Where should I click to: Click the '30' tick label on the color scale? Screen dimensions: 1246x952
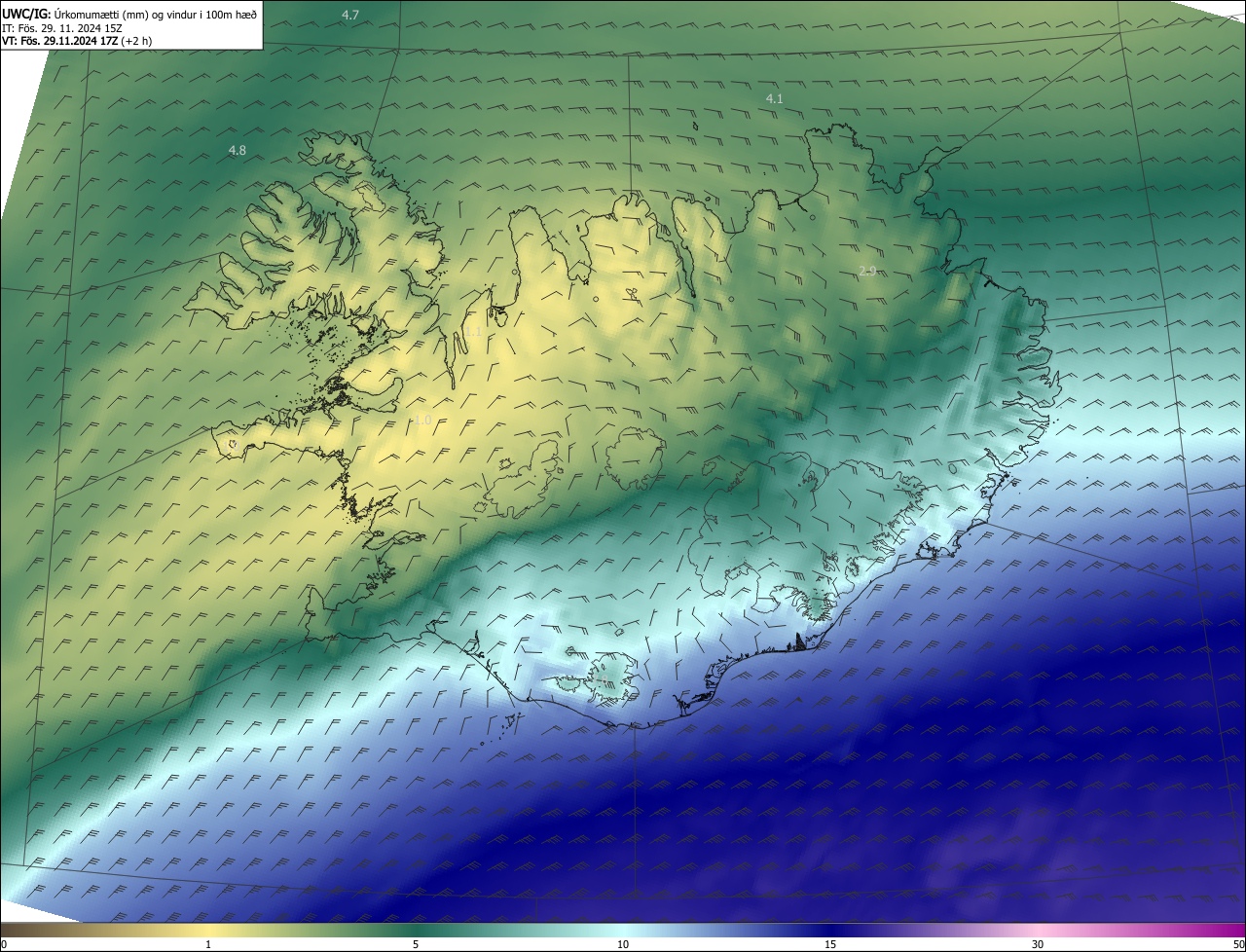point(1038,944)
